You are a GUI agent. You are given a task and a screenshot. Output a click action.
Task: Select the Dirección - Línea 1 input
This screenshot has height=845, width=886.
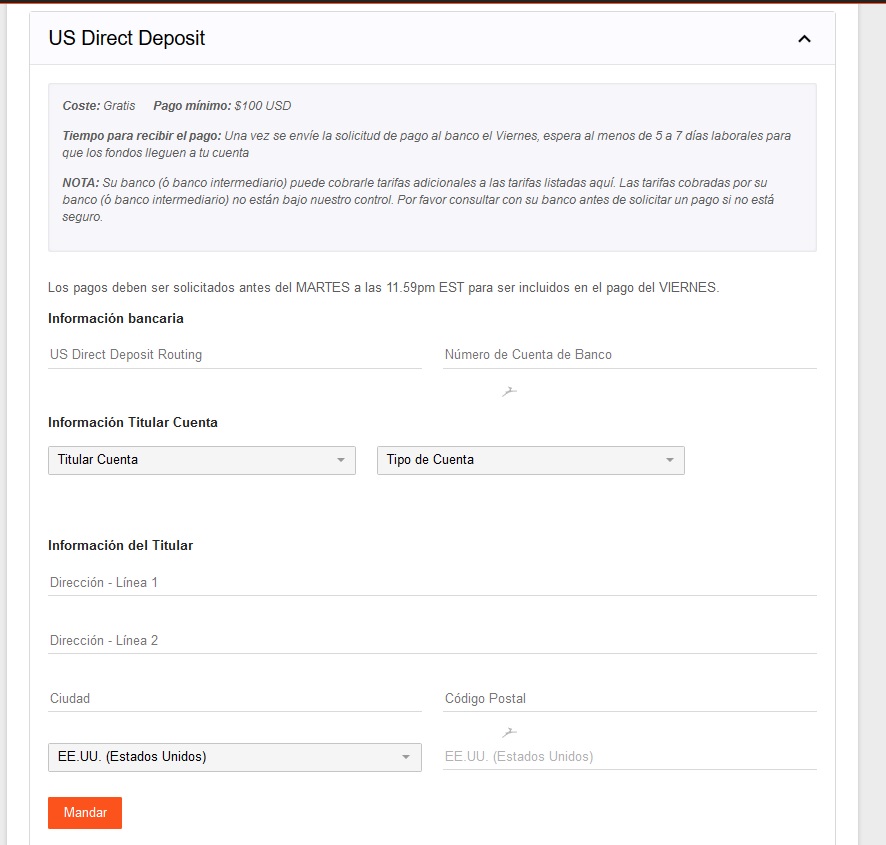point(432,582)
